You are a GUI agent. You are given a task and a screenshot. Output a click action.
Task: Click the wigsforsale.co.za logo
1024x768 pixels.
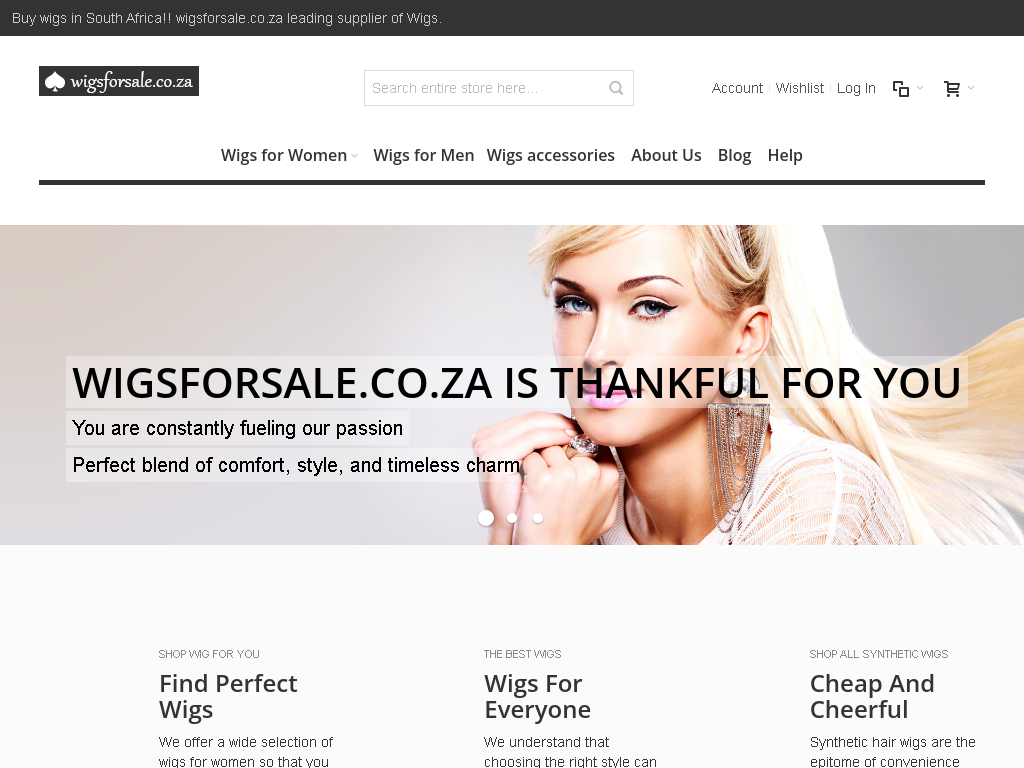119,81
